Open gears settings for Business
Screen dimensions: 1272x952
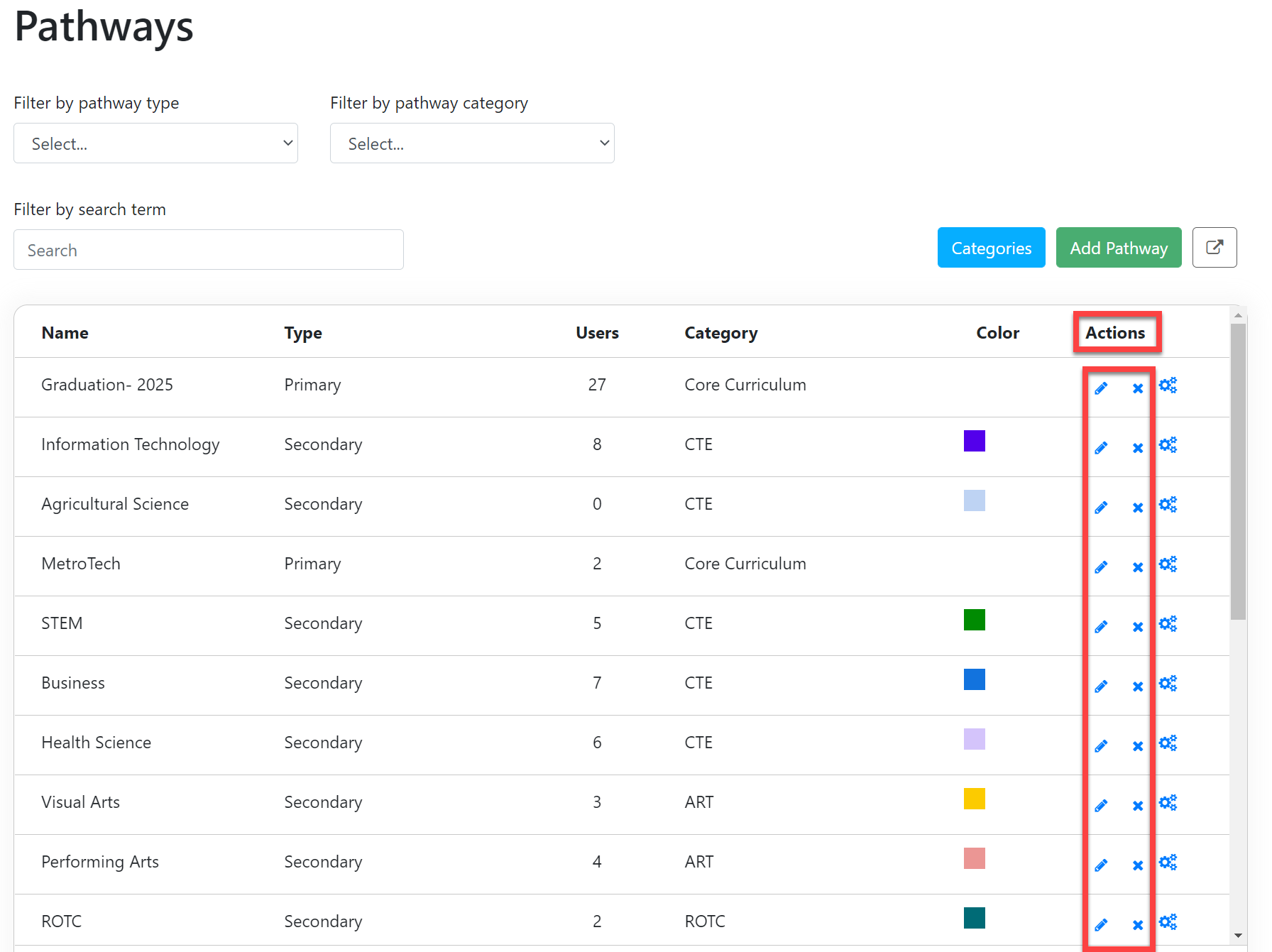click(x=1168, y=683)
